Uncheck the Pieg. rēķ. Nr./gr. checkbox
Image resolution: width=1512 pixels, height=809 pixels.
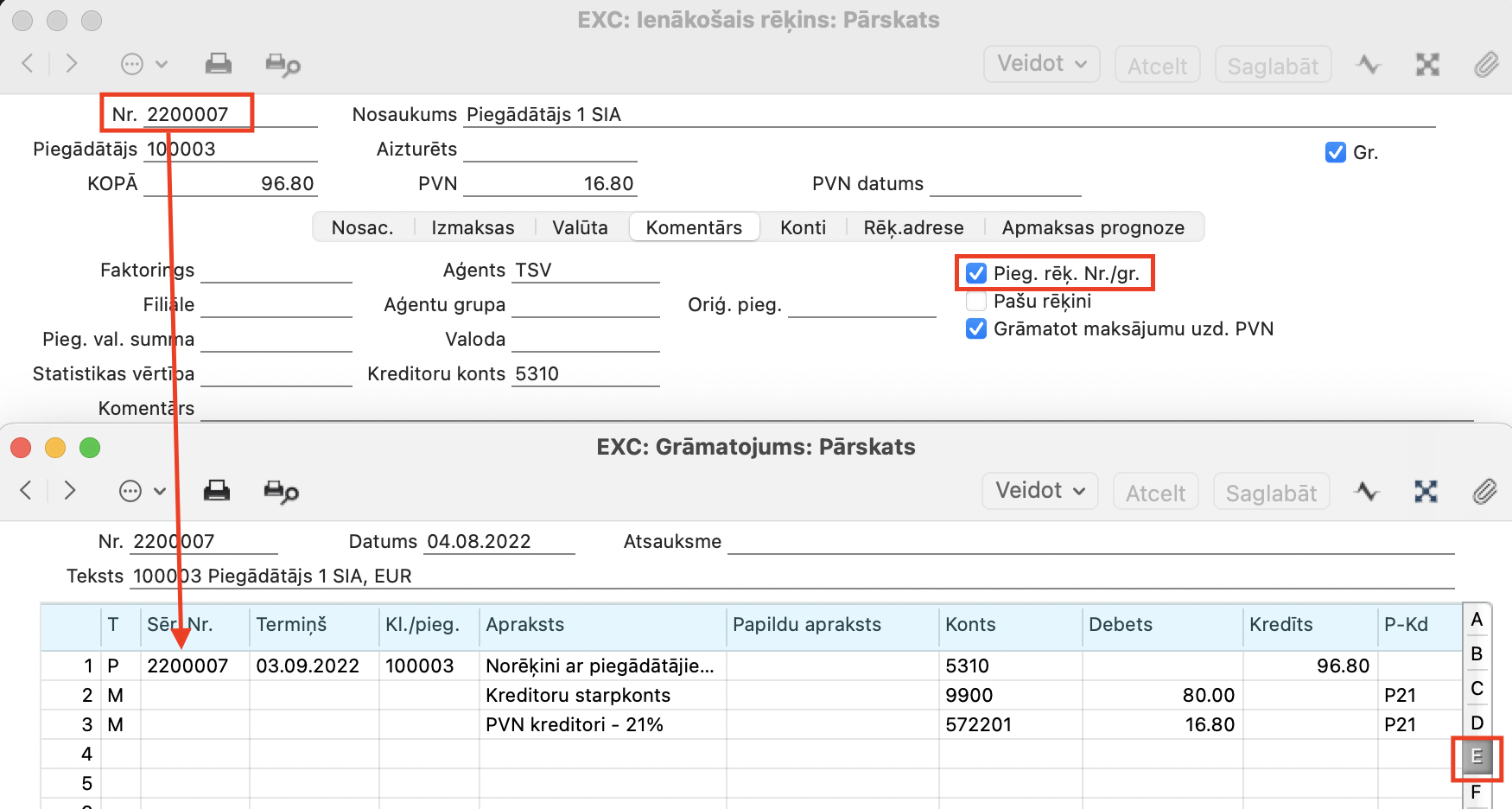pos(976,273)
